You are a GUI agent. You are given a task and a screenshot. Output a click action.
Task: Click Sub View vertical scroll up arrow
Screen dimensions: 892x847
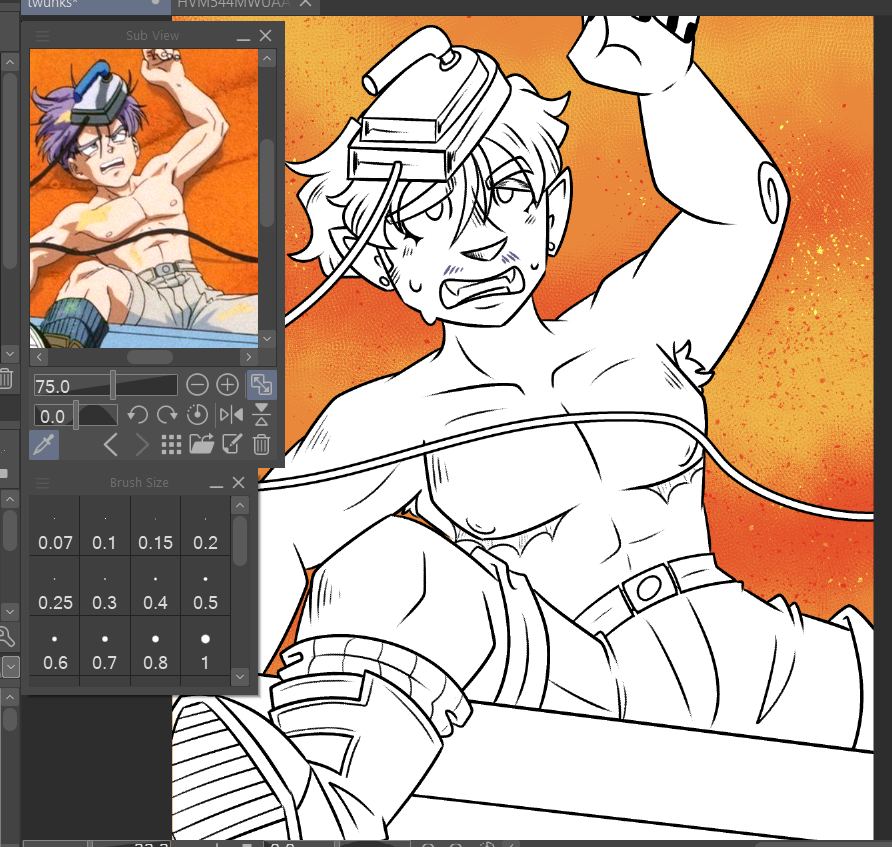tap(267, 59)
